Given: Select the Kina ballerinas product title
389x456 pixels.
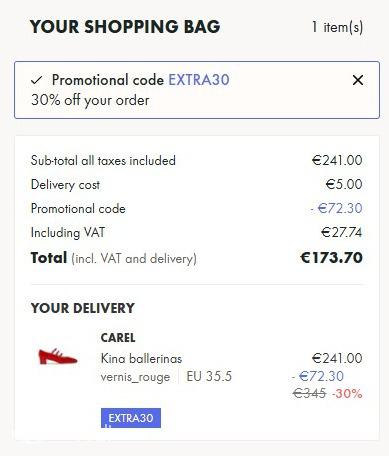Looking at the screenshot, I should (141, 359).
